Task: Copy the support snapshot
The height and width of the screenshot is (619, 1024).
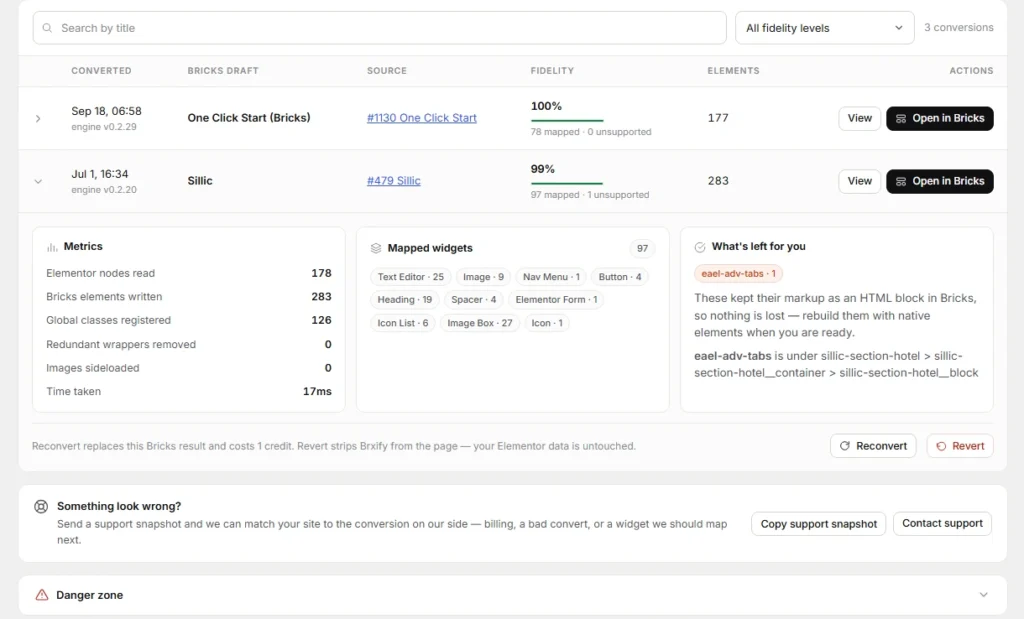Action: 818,524
